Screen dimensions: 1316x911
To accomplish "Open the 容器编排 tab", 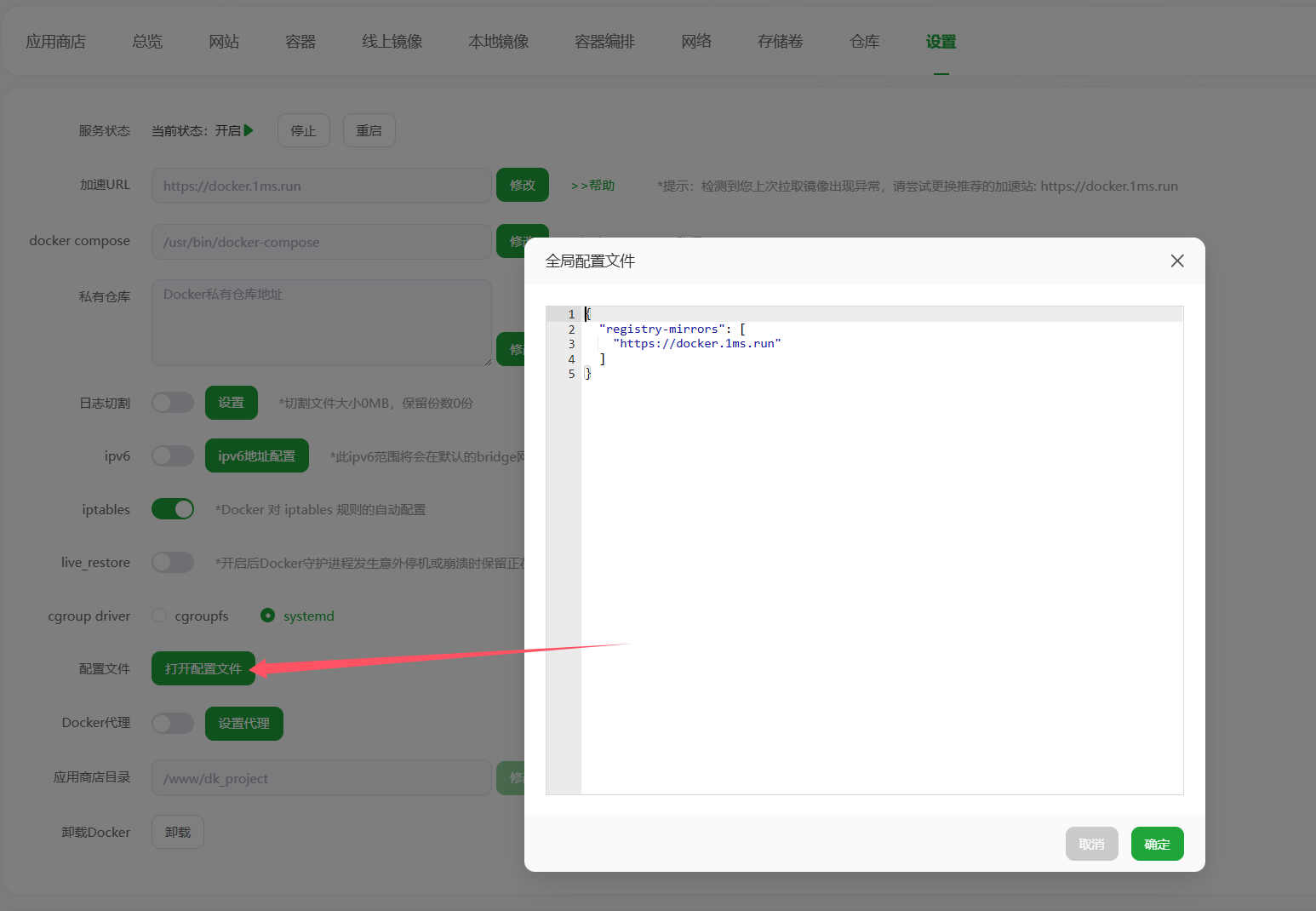I will (x=605, y=42).
